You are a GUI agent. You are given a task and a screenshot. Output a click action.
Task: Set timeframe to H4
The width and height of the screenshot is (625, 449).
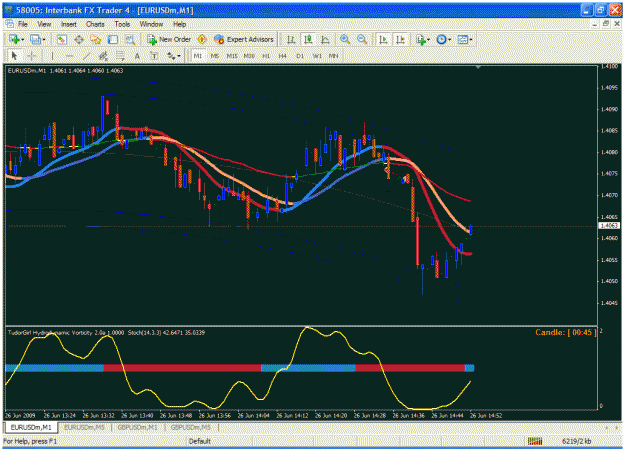click(x=283, y=56)
